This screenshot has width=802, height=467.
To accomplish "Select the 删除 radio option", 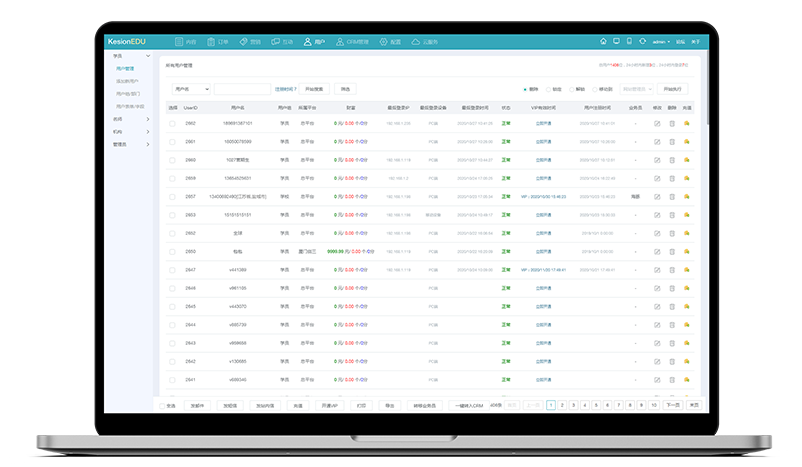I will tap(526, 89).
